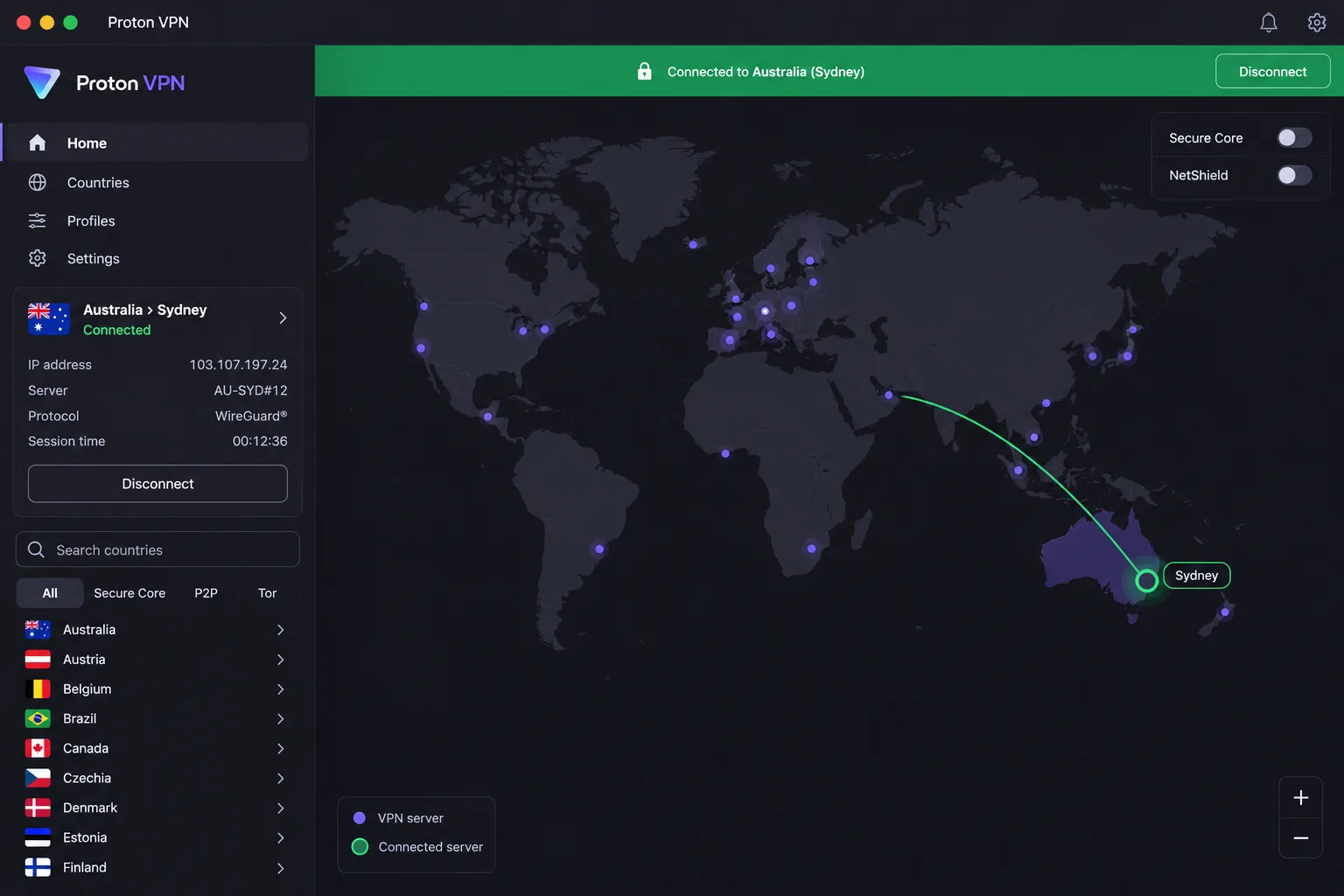Click the Australia flag in the countries list
This screenshot has width=1344, height=896.
38,630
